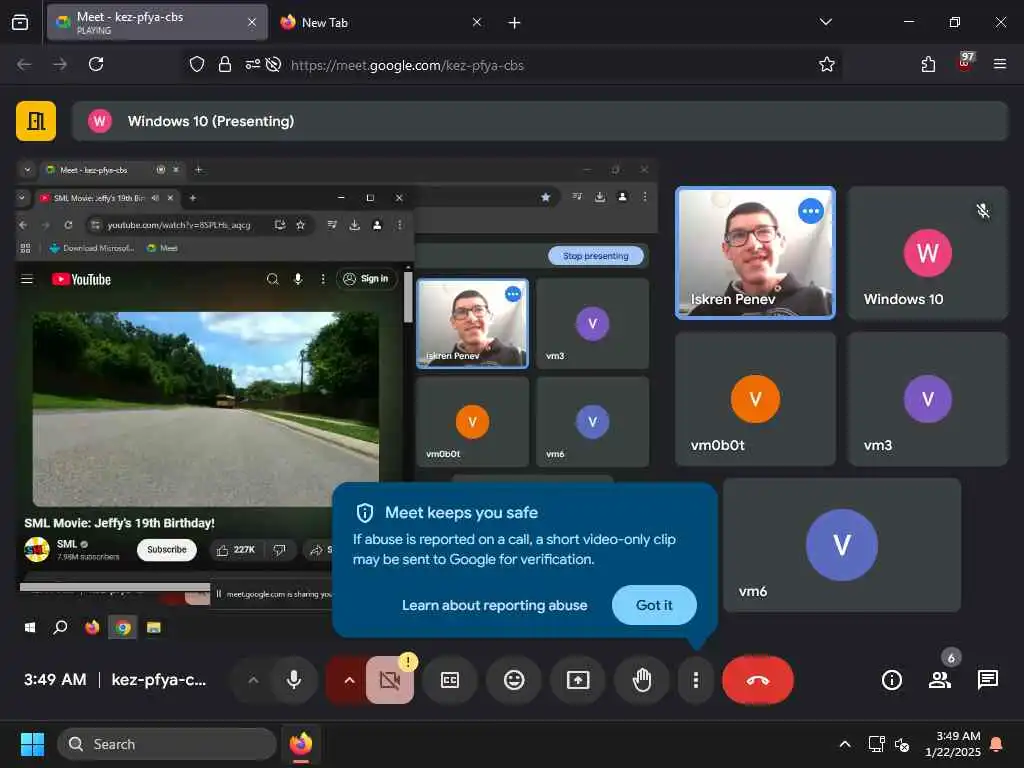Click the present now screen-share icon
The image size is (1024, 768).
tap(578, 680)
